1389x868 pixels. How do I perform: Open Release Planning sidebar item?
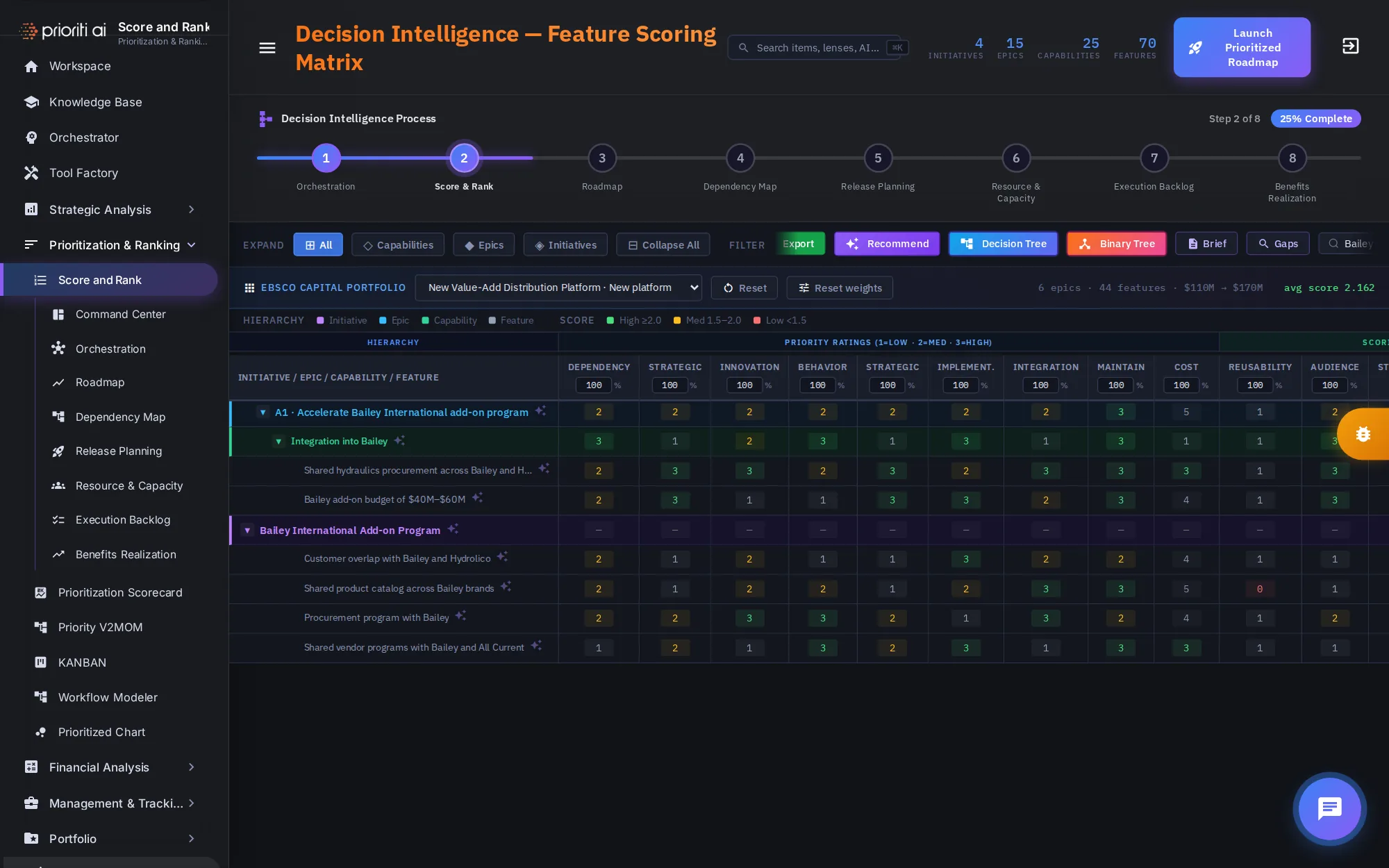tap(119, 451)
